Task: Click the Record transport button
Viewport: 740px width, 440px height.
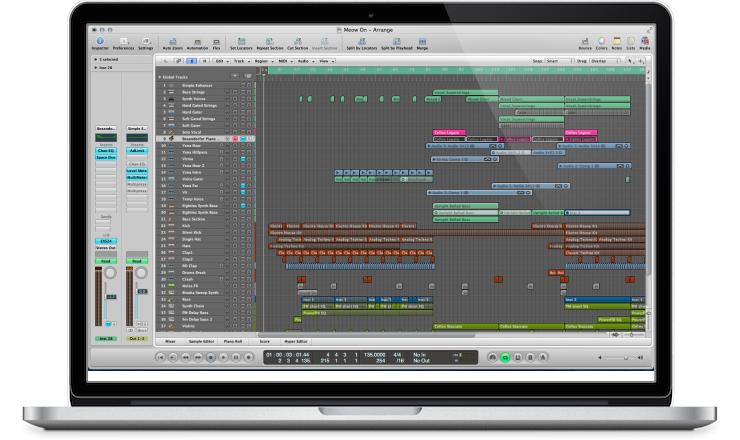Action: (249, 357)
